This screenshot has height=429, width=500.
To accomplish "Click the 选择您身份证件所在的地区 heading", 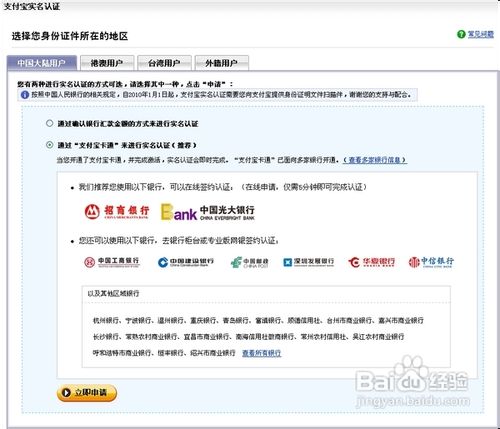I will [70, 36].
